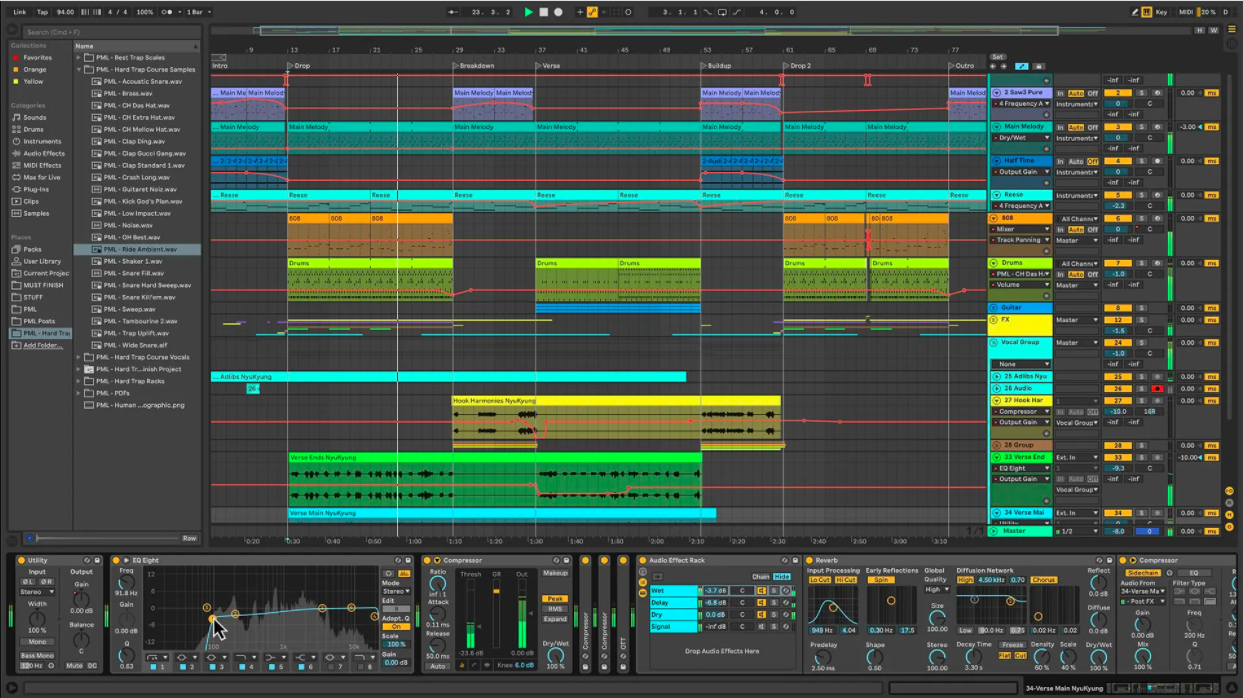
Task: Click the Tap tempo button
Action: [x=42, y=12]
